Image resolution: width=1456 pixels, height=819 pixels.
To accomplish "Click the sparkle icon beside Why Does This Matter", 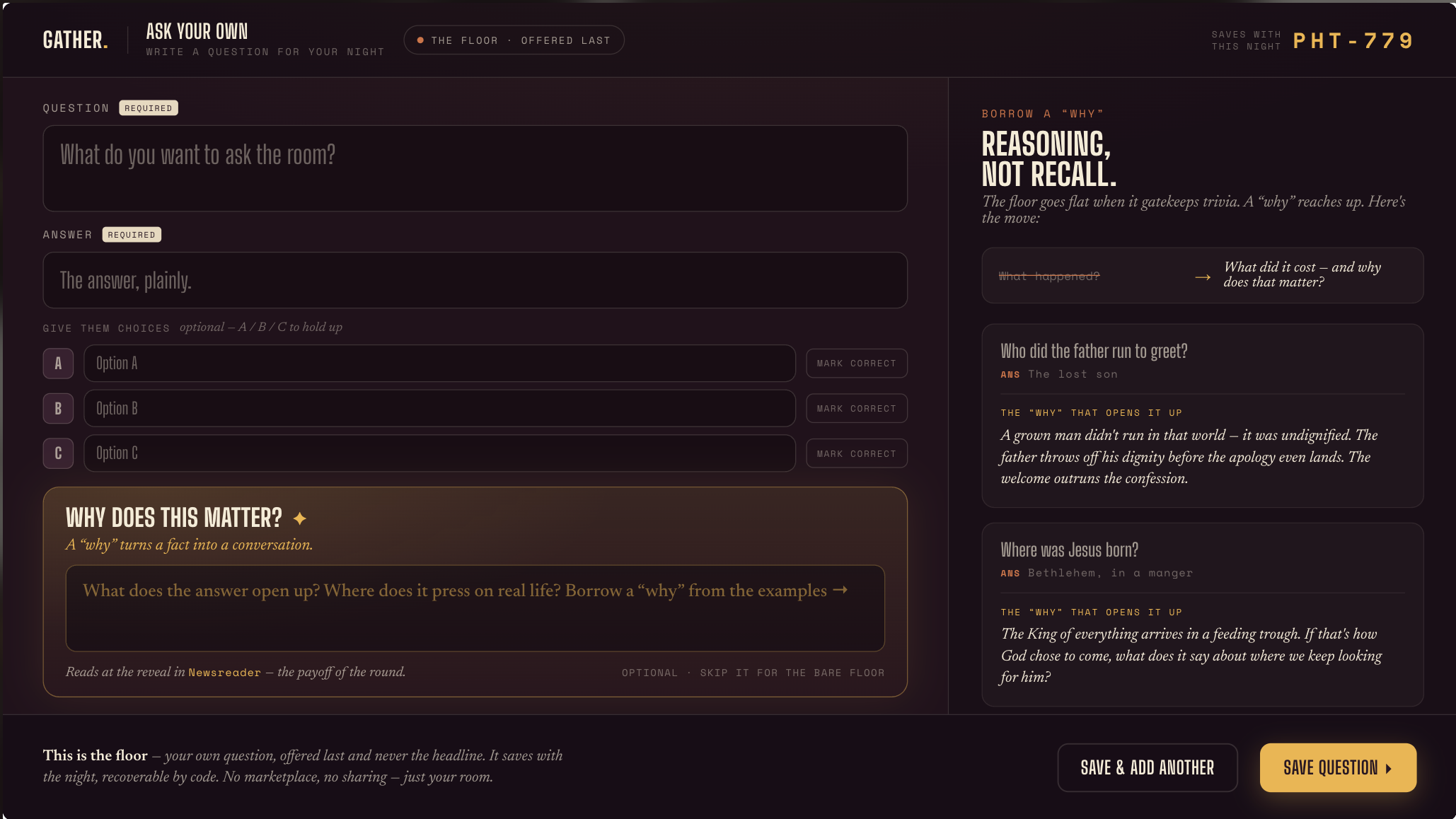I will pyautogui.click(x=300, y=518).
